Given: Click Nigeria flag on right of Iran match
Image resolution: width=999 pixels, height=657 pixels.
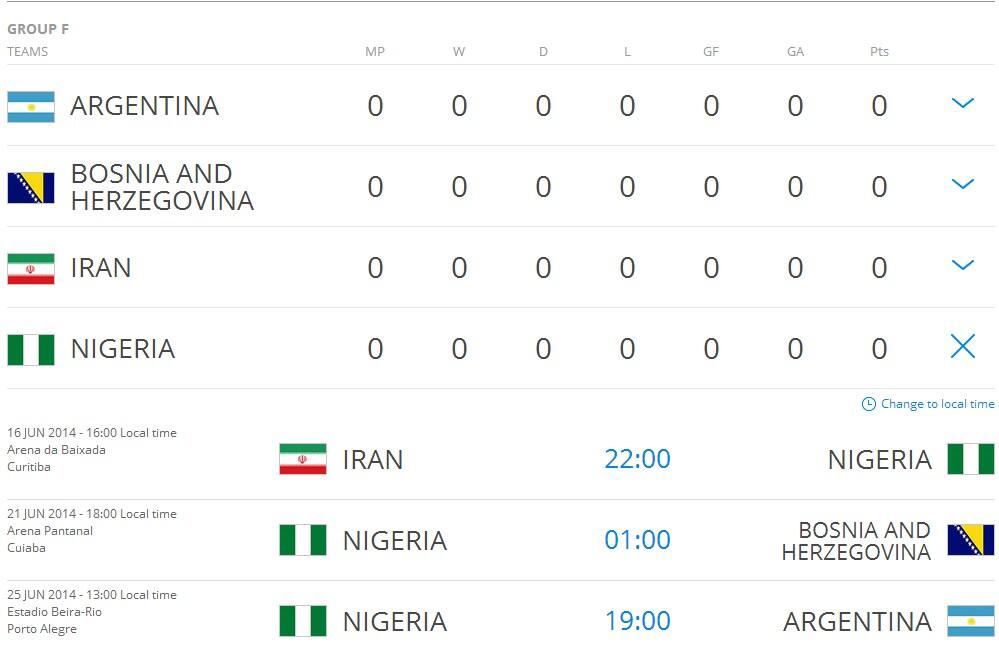Looking at the screenshot, I should 970,460.
